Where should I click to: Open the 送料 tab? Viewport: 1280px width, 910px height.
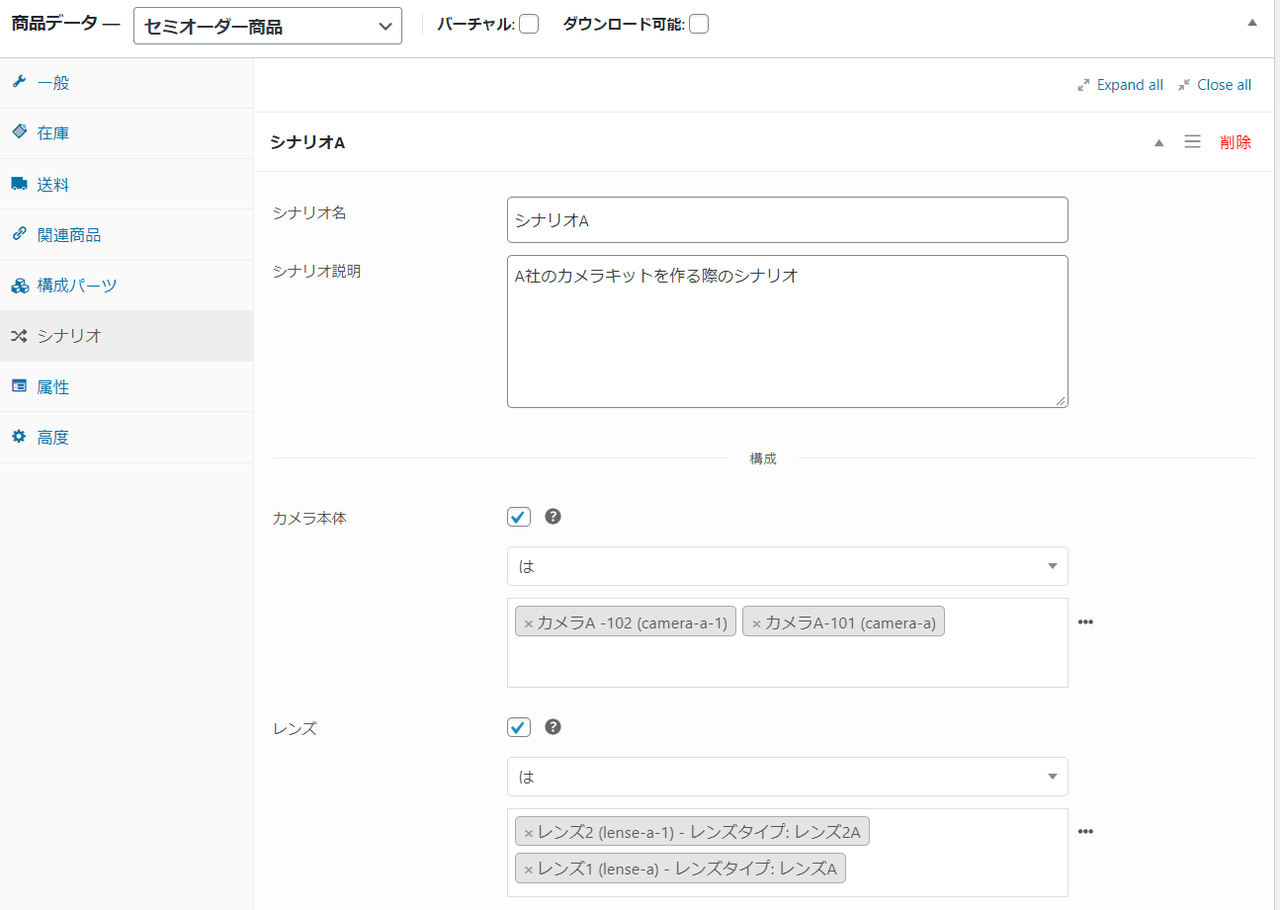pyautogui.click(x=126, y=184)
